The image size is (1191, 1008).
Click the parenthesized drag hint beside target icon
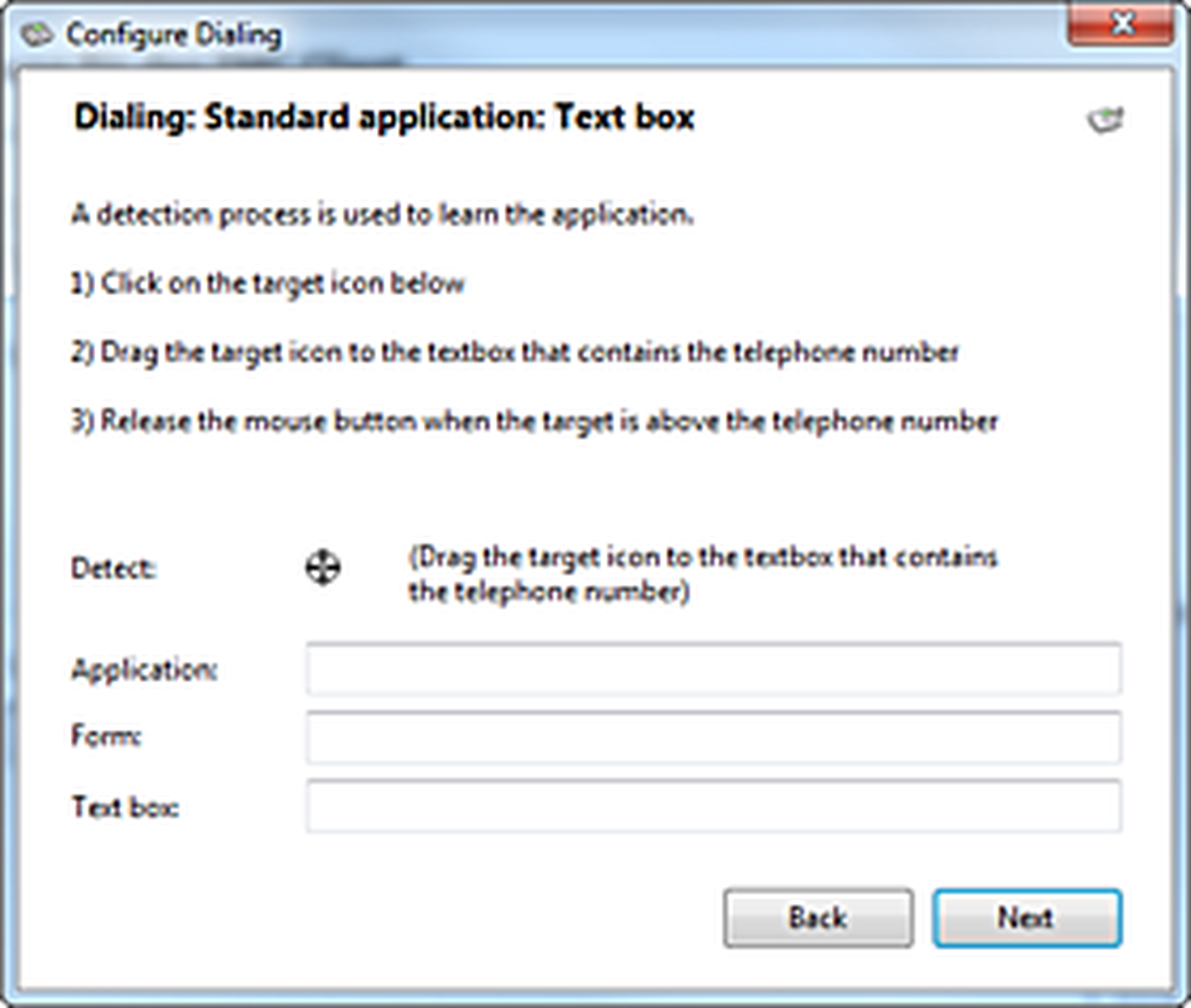coord(701,575)
